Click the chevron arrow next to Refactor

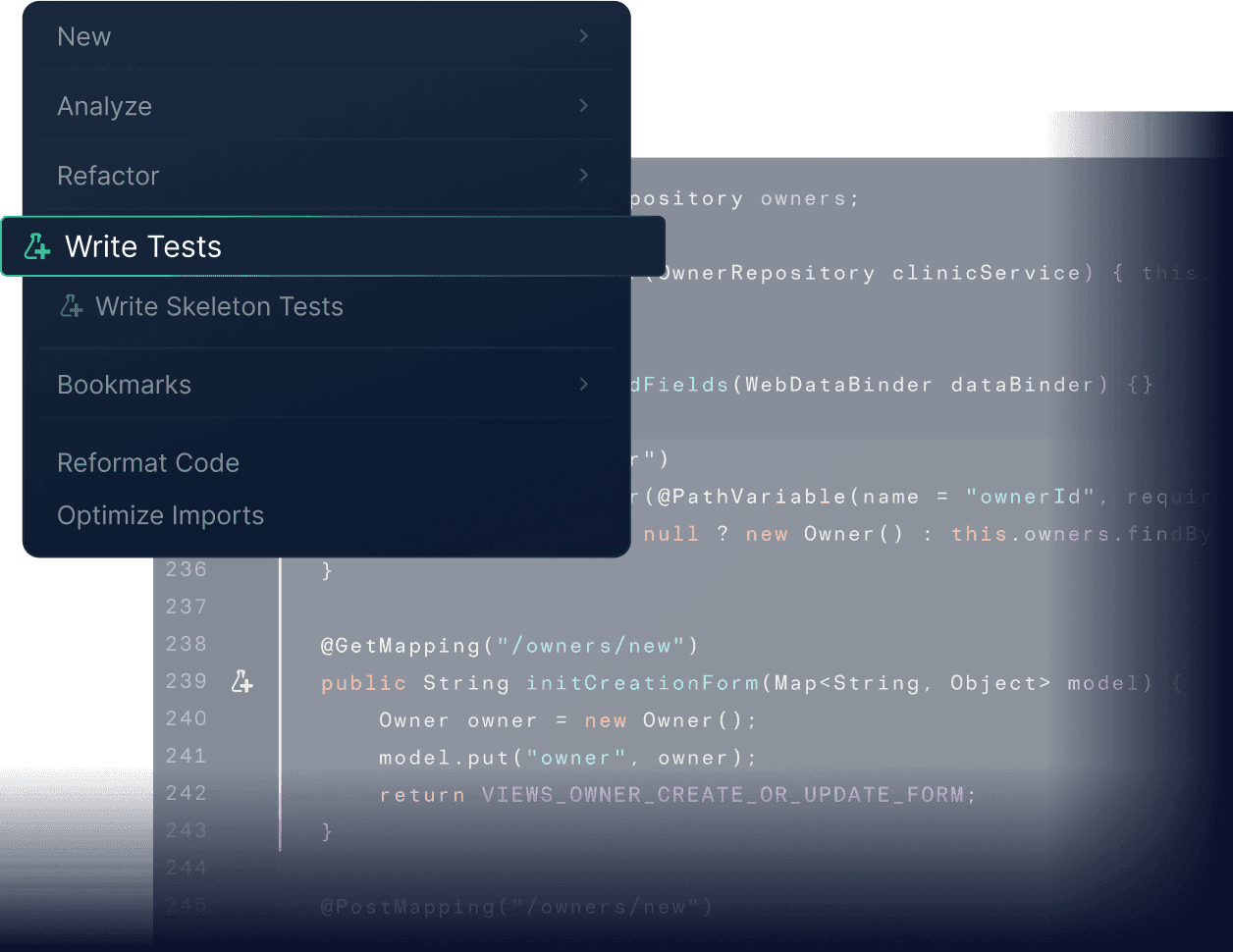click(582, 175)
